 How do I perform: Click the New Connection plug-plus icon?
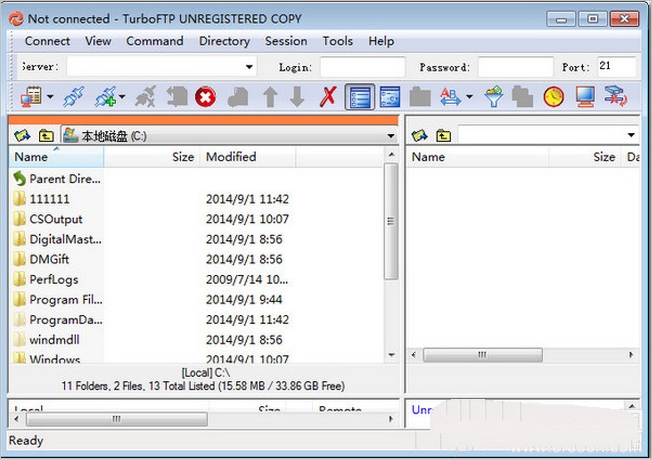pos(105,97)
